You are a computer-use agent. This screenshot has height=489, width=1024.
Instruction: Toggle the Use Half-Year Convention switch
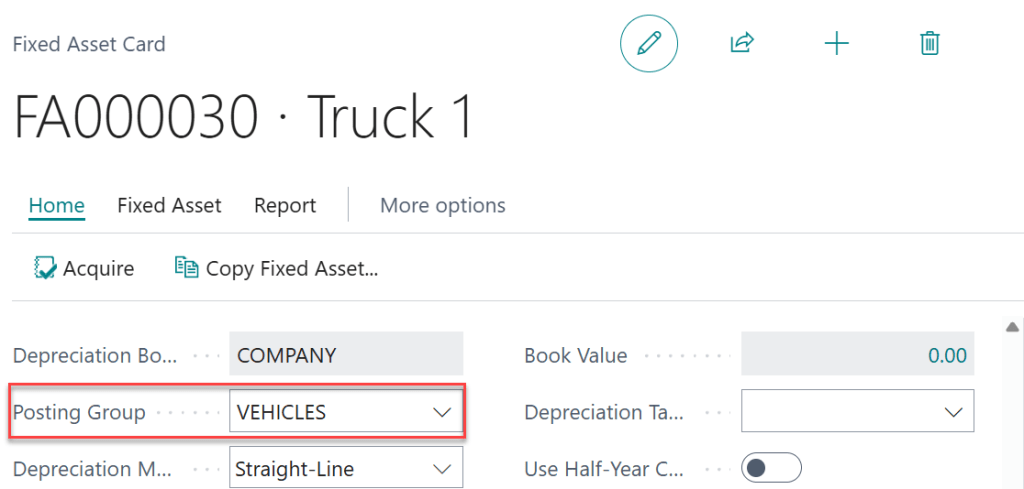tap(771, 468)
